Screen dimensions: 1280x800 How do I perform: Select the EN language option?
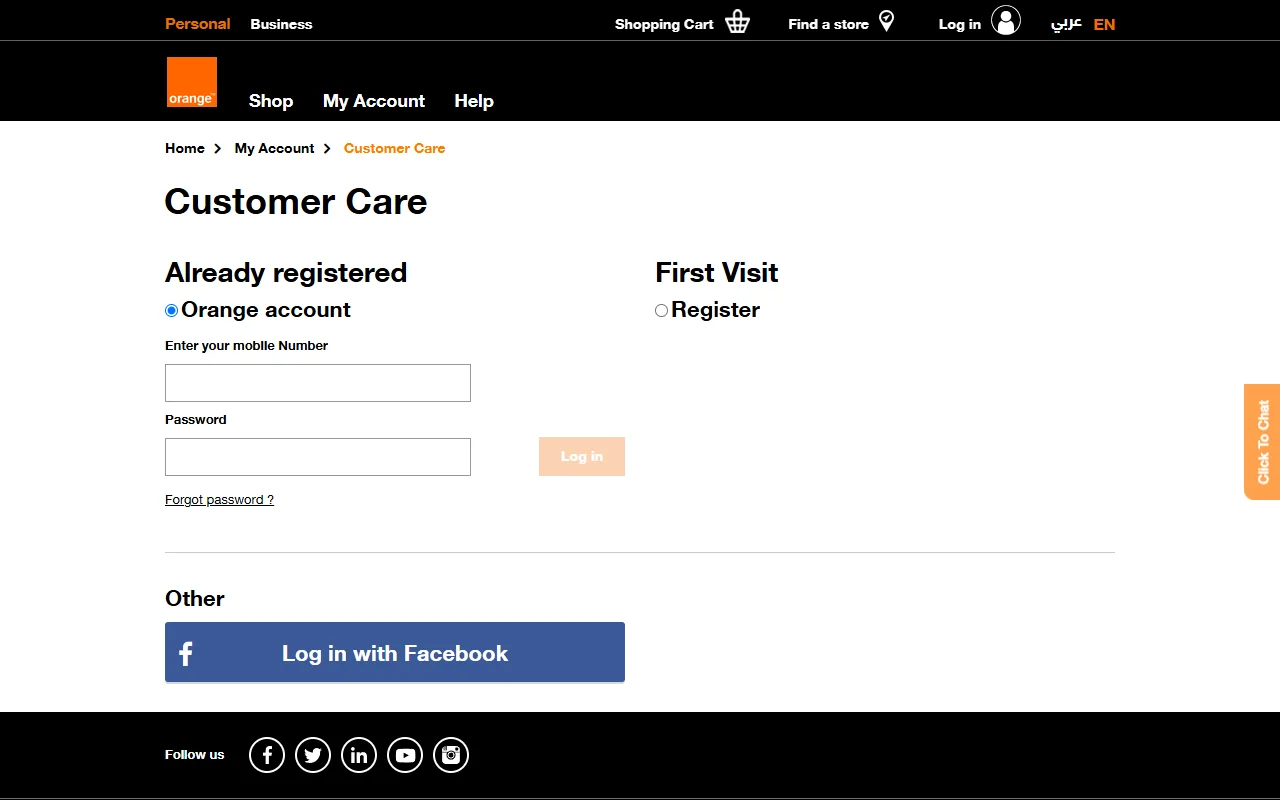(1104, 24)
